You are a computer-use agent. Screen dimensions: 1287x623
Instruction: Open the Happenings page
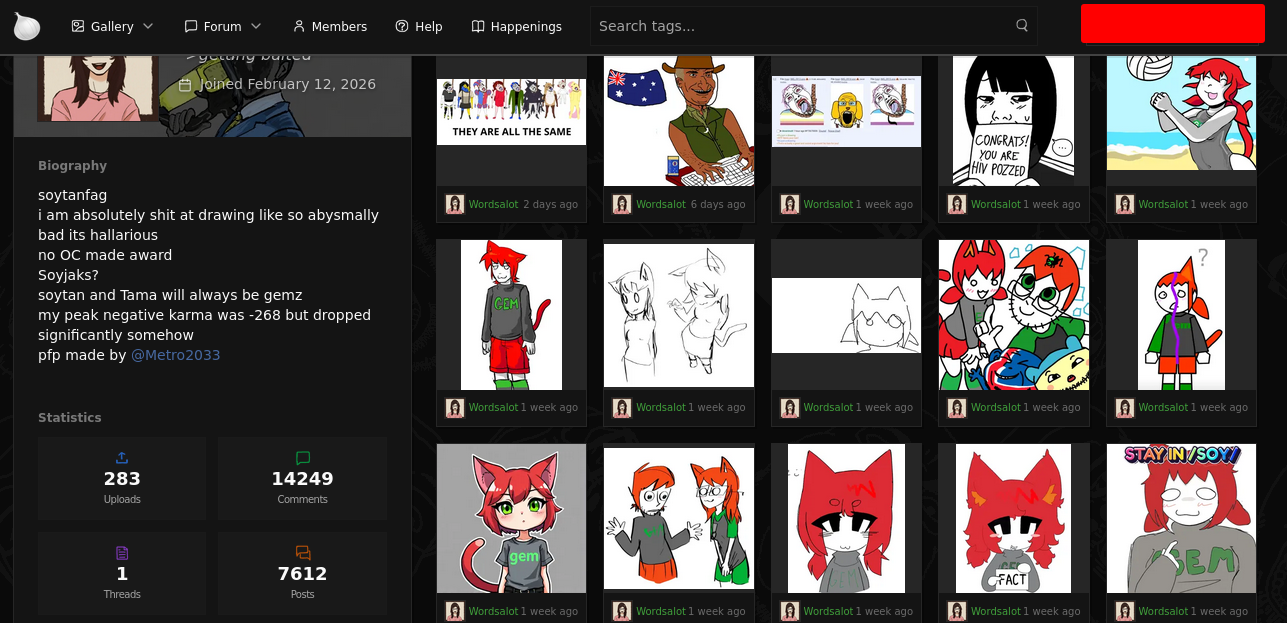pyautogui.click(x=516, y=26)
